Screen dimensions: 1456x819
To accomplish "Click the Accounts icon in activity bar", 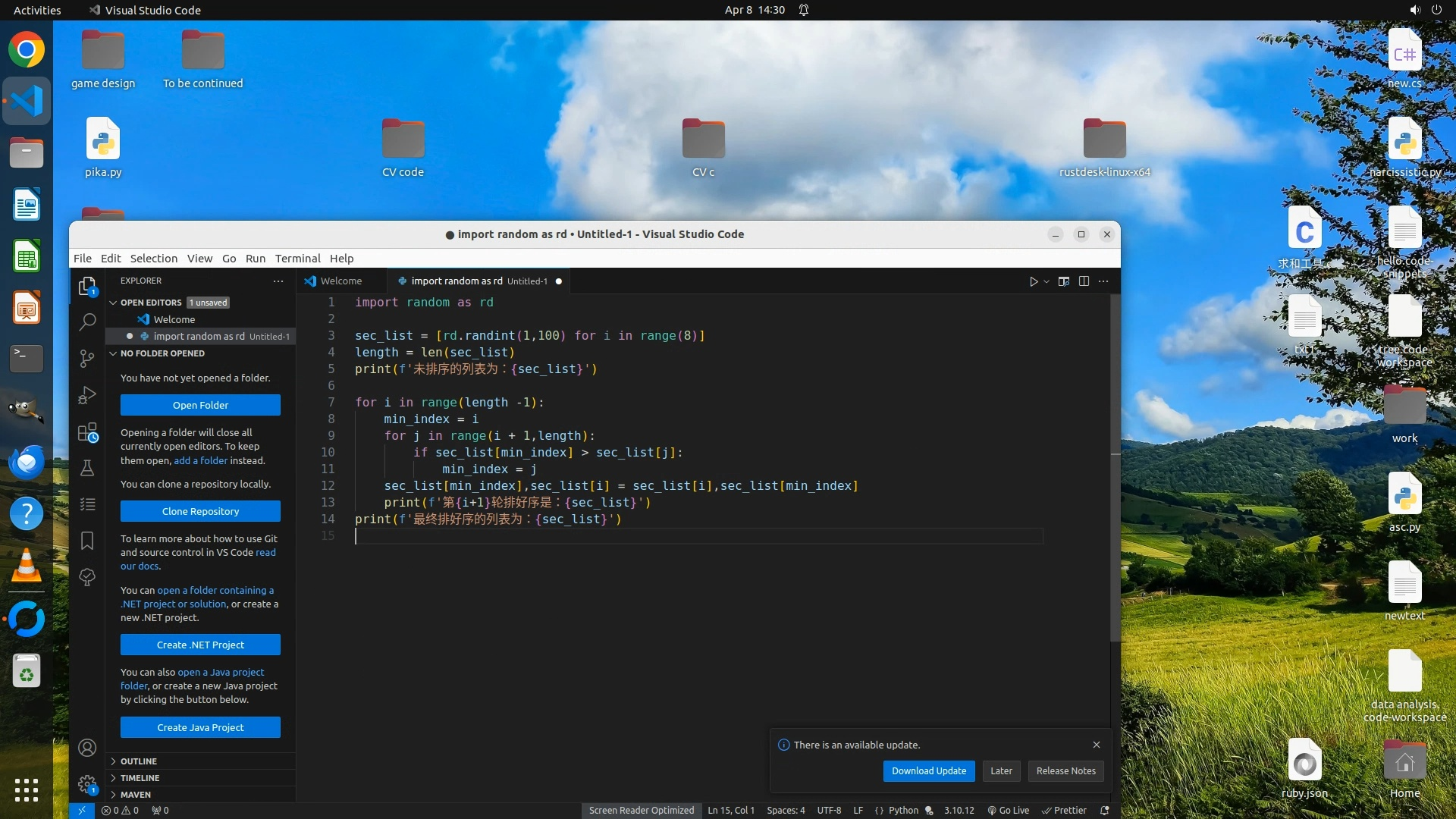I will [87, 748].
